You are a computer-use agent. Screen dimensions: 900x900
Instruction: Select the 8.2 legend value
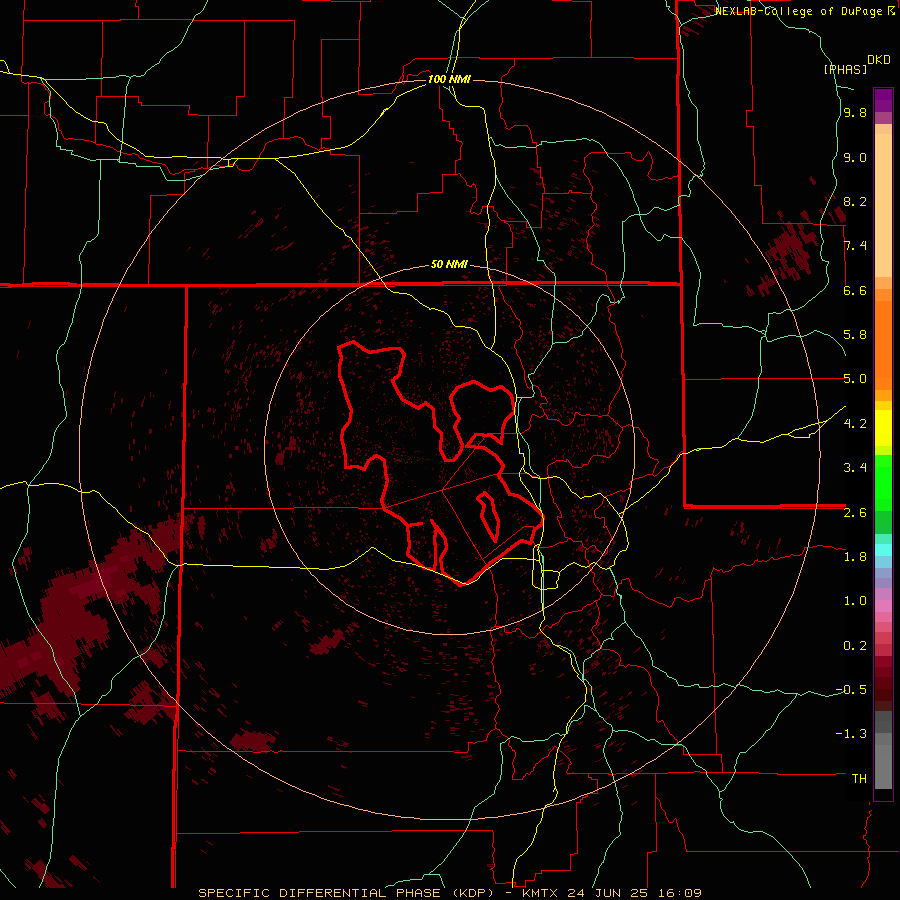coord(855,201)
